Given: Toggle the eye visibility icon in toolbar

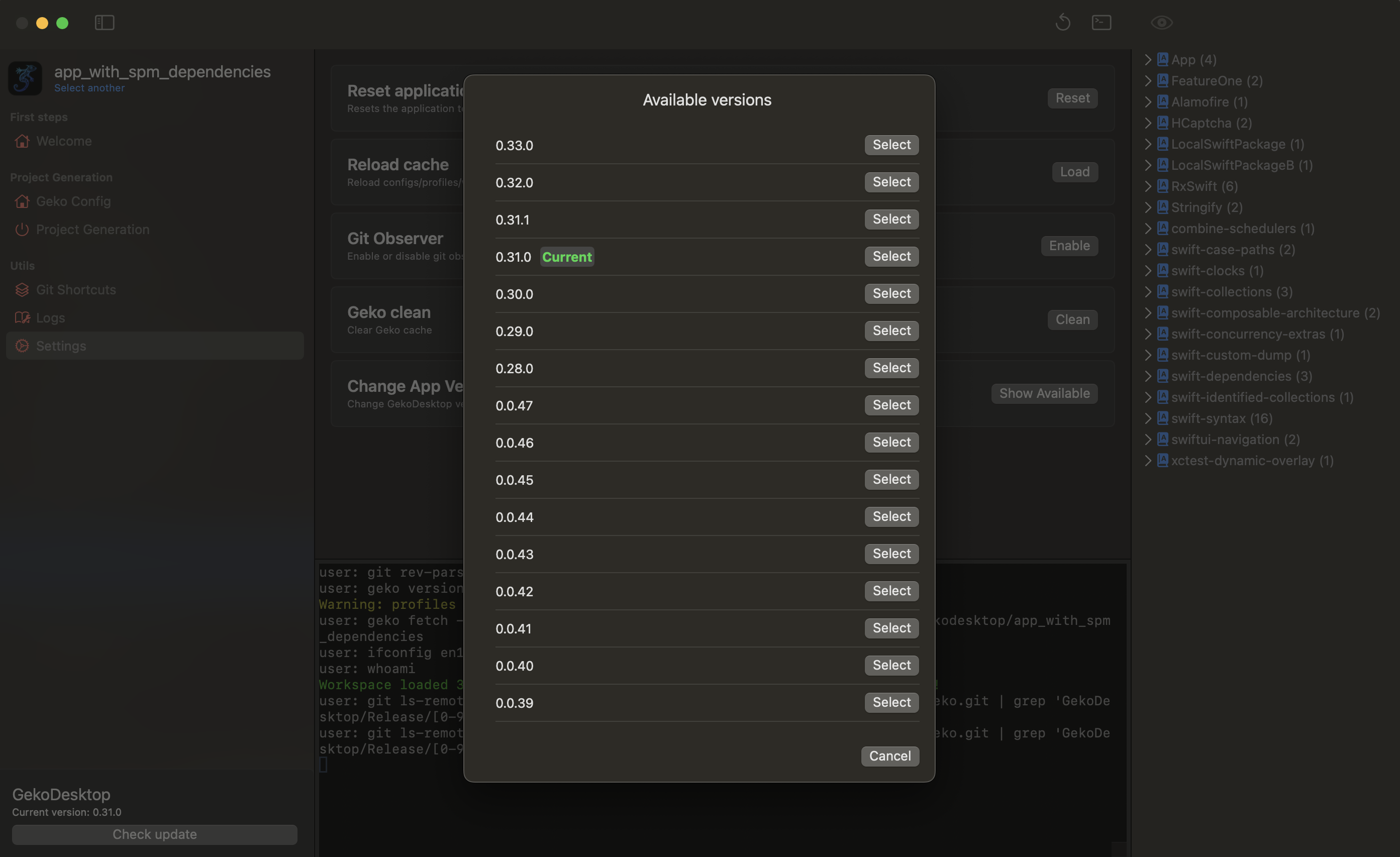Looking at the screenshot, I should 1161,23.
